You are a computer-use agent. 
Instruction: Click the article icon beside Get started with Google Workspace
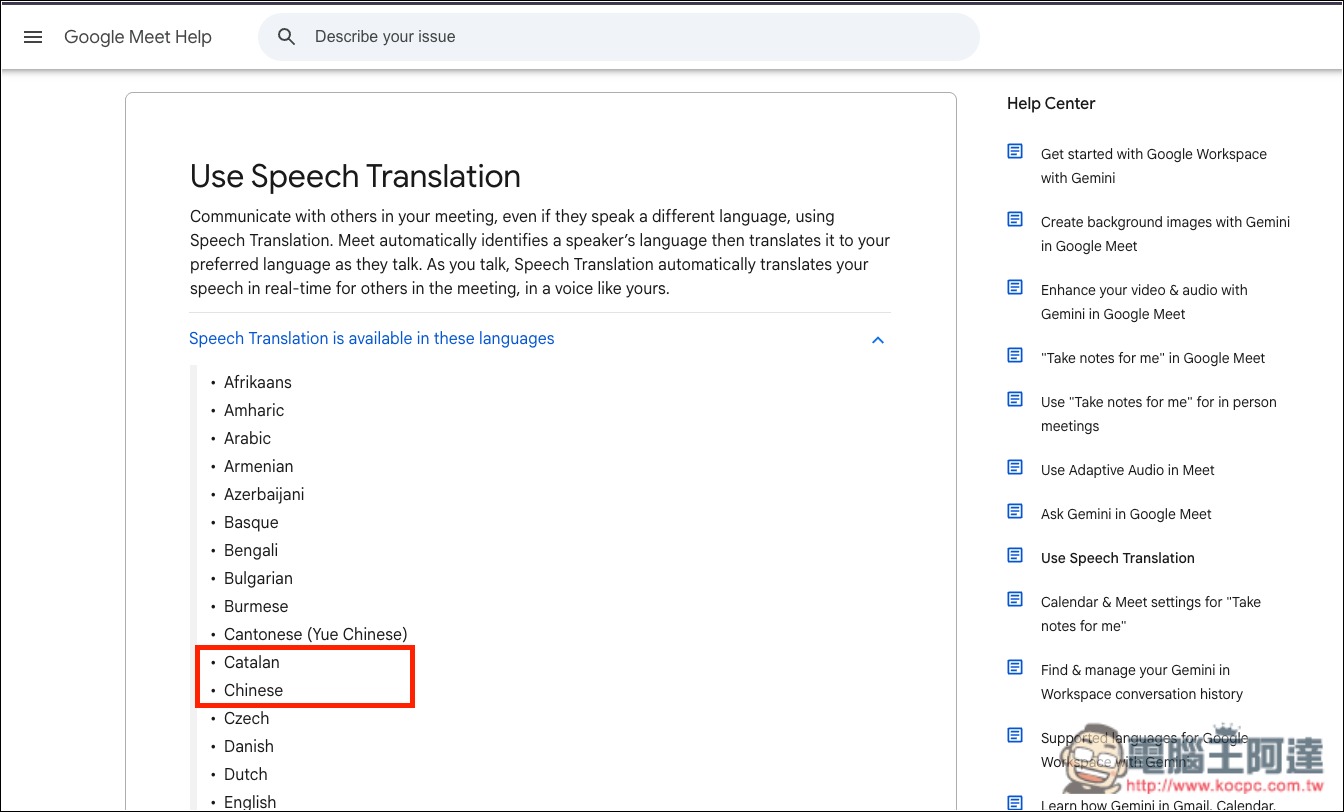[1015, 152]
